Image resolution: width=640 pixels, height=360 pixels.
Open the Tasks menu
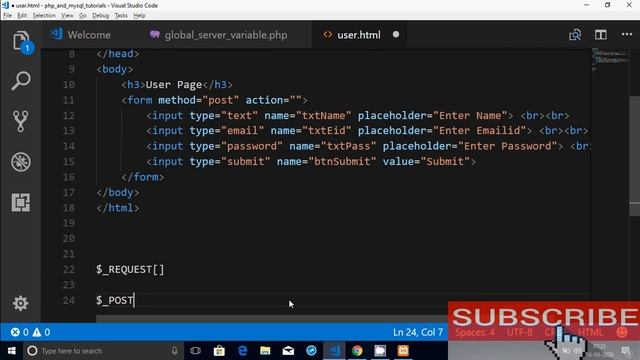pos(121,16)
